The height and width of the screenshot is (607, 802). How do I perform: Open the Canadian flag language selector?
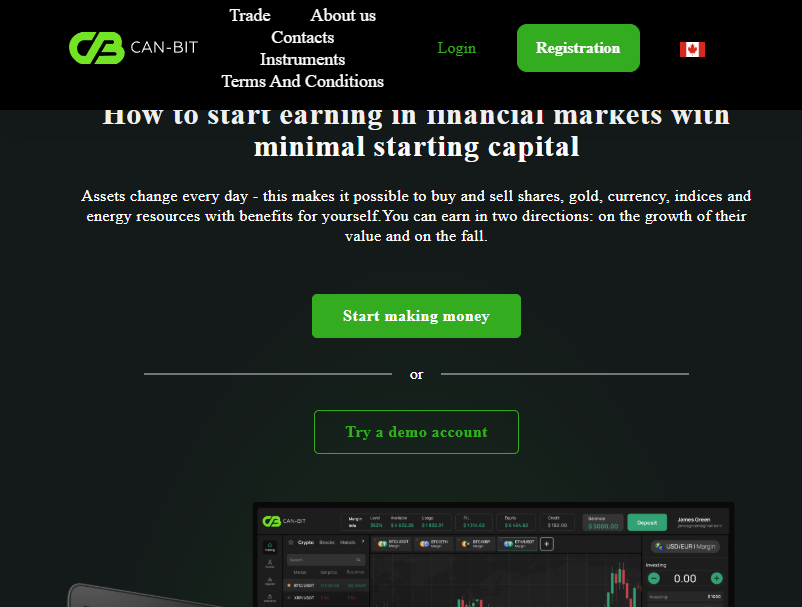click(692, 49)
